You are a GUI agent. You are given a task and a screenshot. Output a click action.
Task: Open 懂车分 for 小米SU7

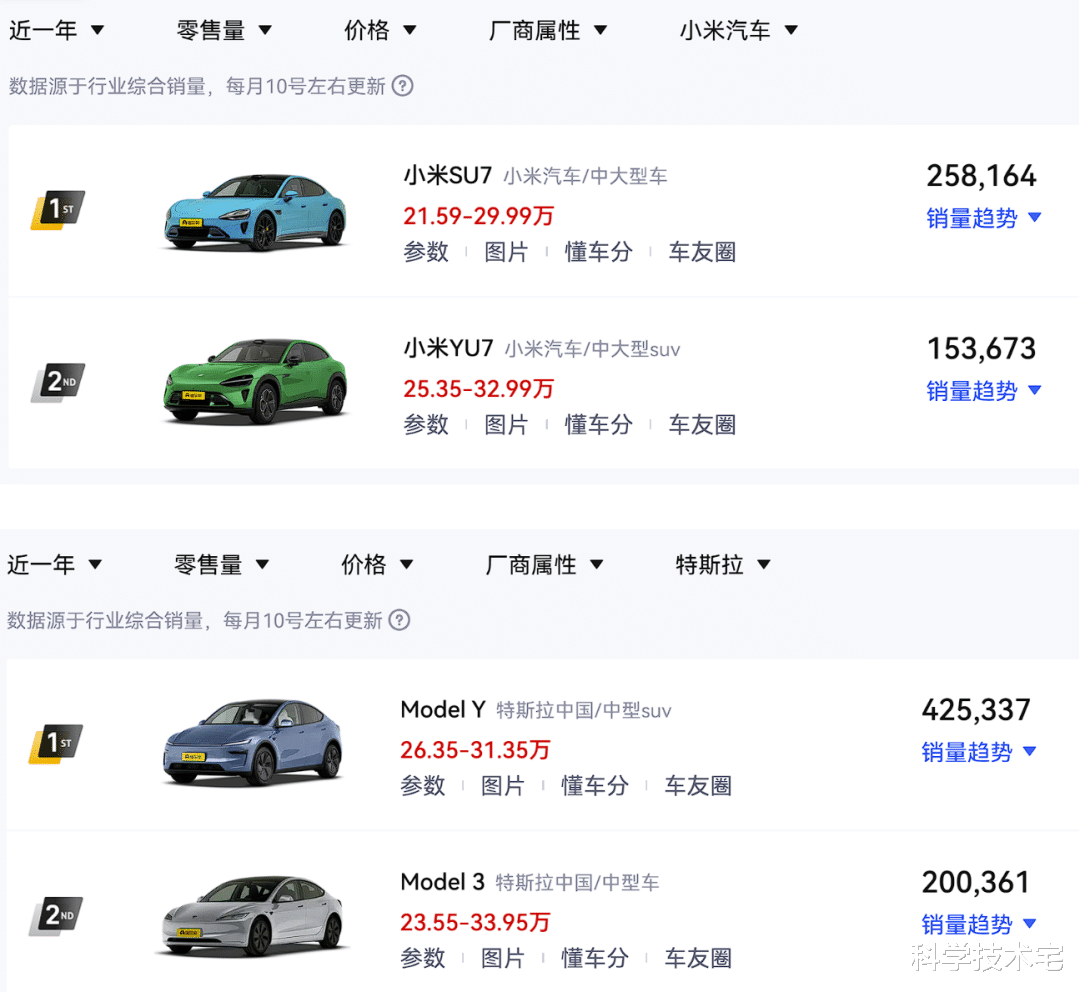tap(599, 252)
